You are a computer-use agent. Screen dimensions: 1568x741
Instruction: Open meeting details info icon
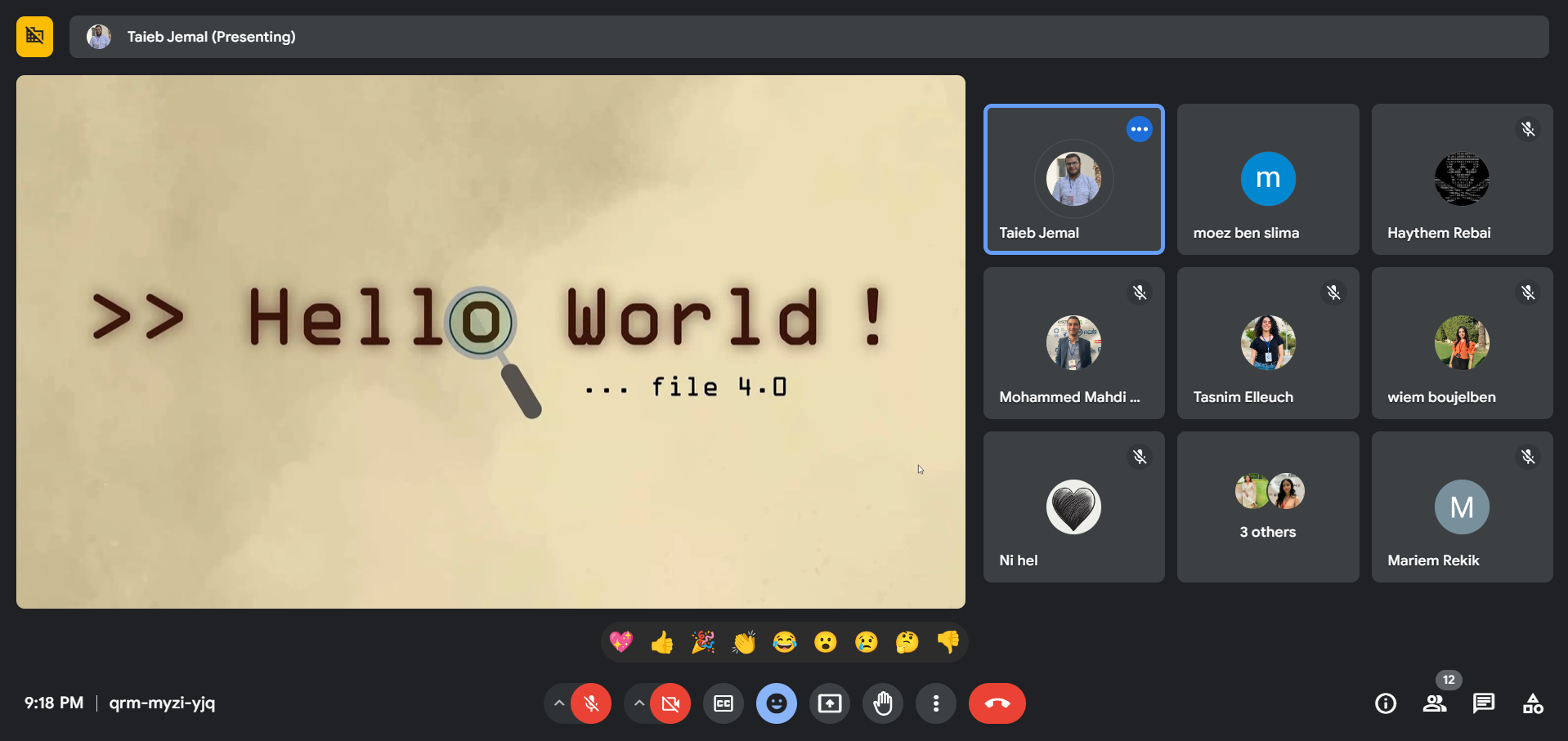(x=1386, y=703)
